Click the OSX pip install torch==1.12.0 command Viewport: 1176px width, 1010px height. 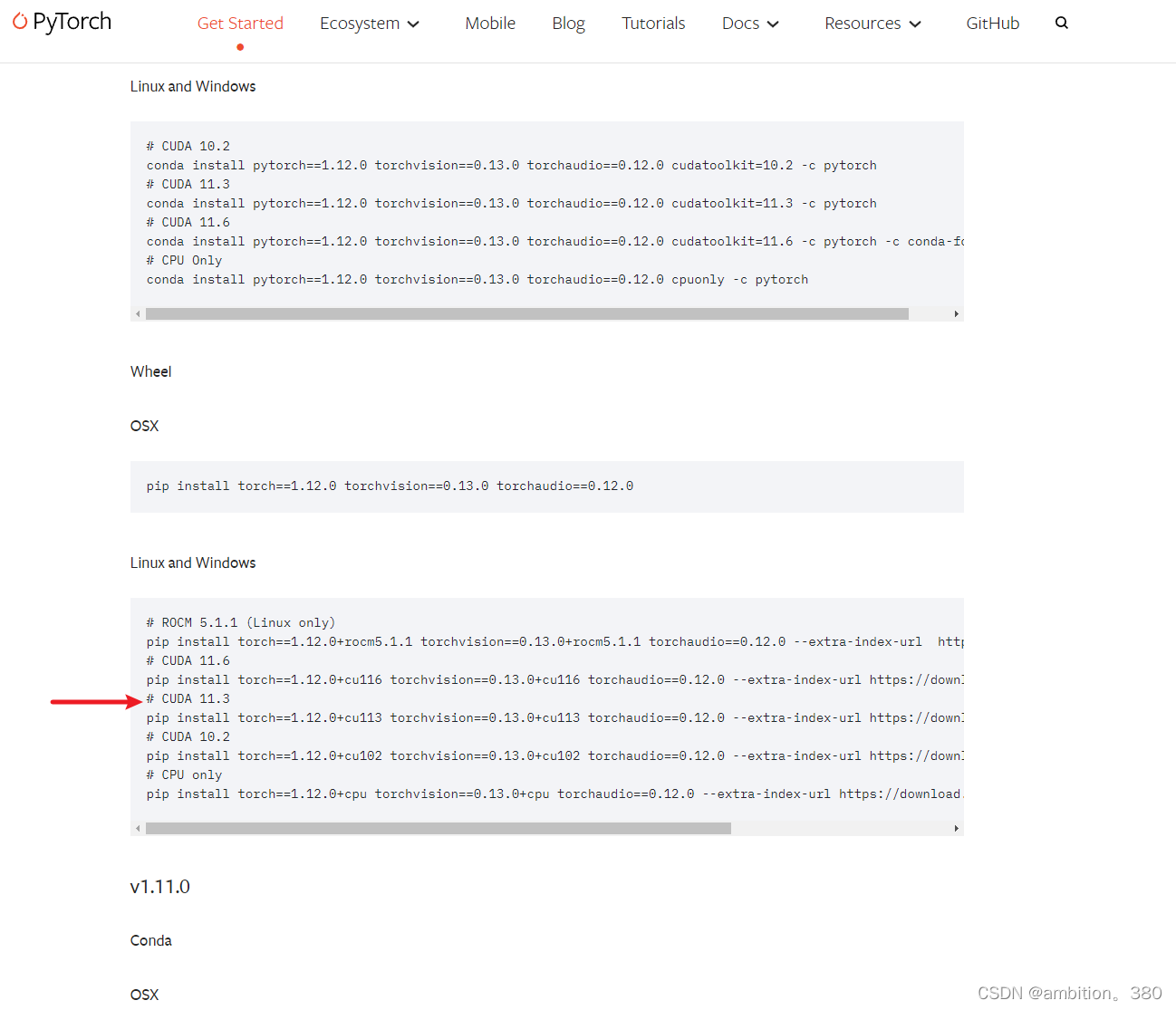390,486
